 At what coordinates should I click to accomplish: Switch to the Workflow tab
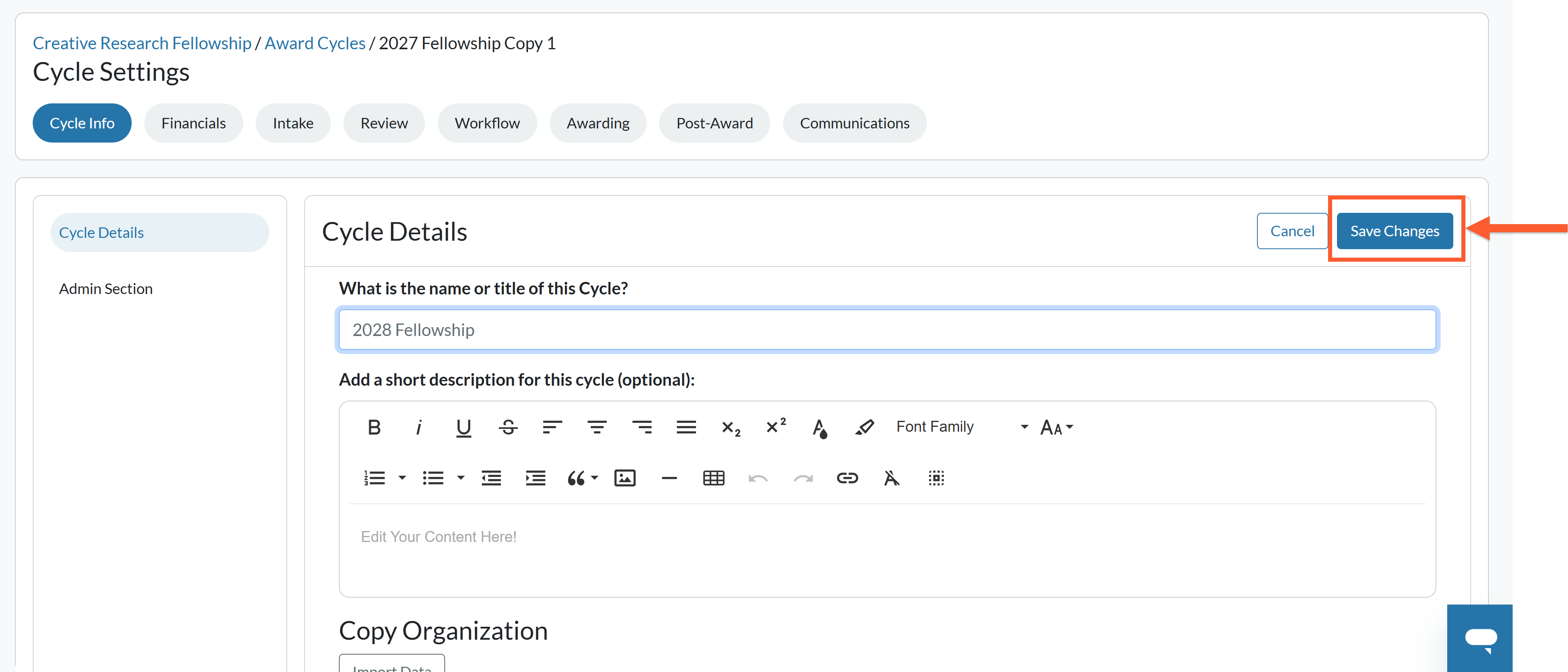tap(488, 123)
